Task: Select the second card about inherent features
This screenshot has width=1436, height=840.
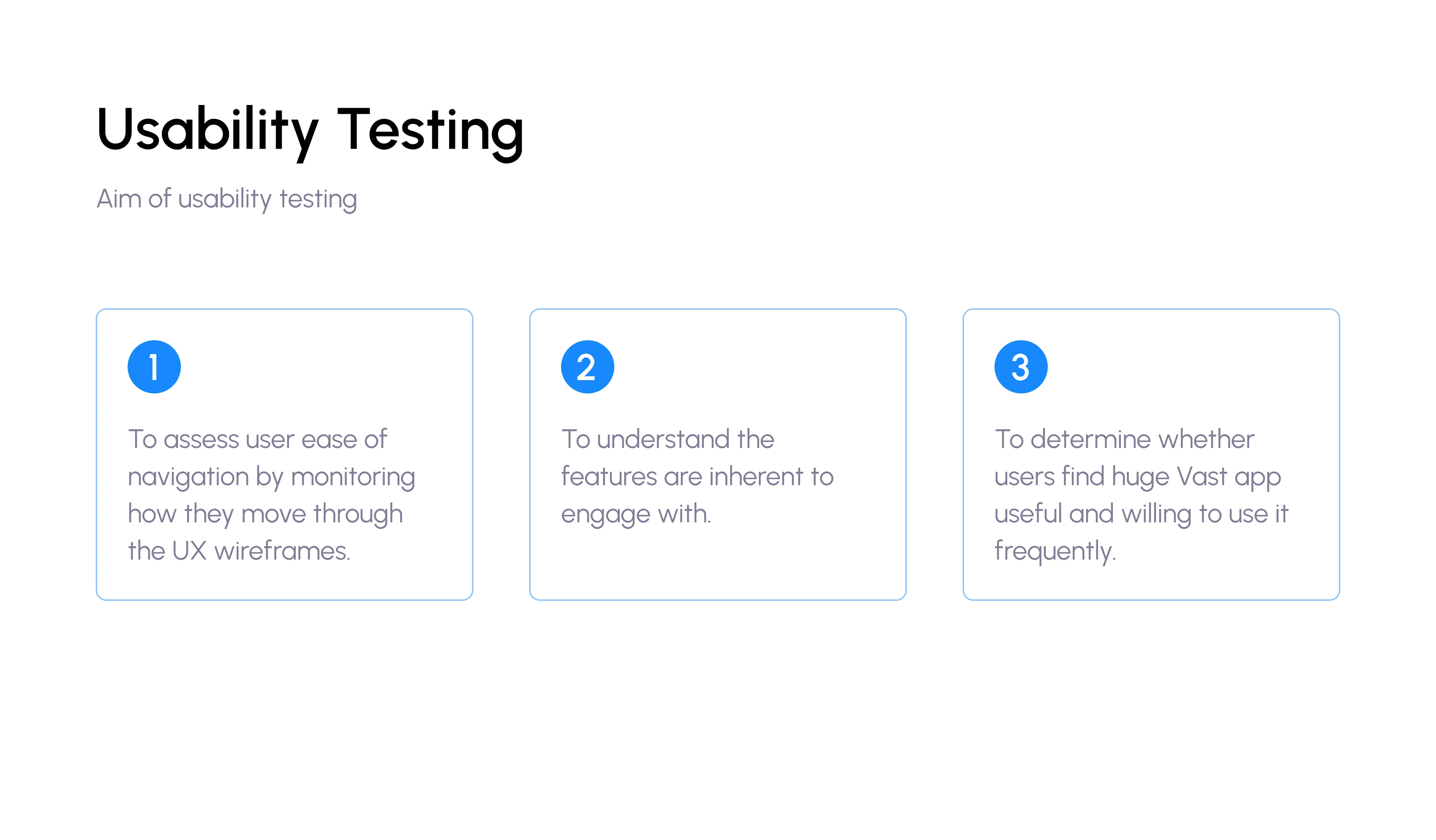Action: click(717, 455)
